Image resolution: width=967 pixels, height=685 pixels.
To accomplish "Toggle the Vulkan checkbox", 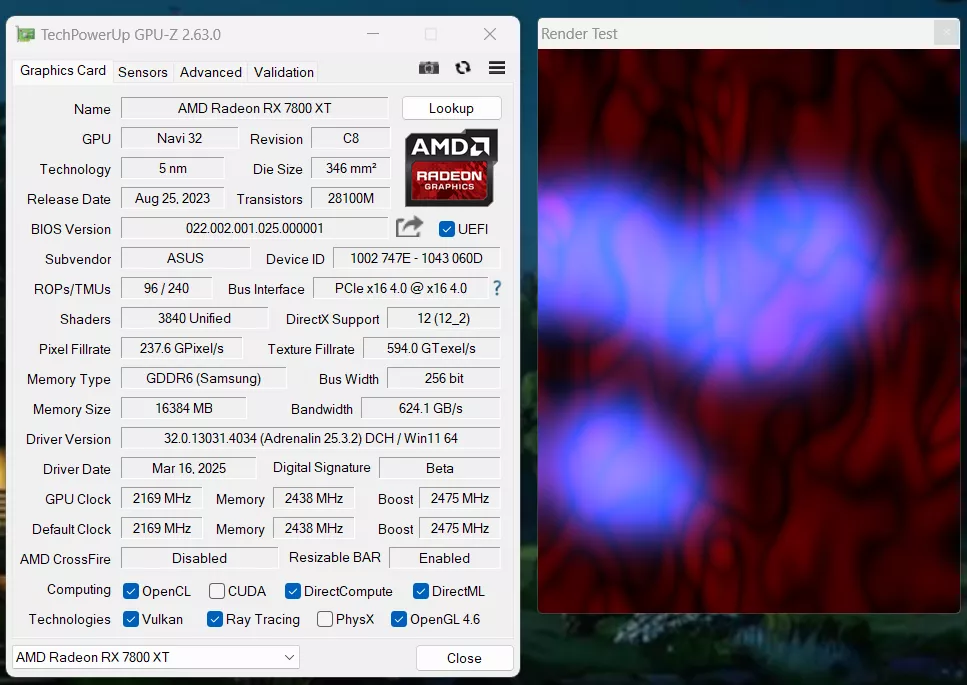I will (x=131, y=619).
